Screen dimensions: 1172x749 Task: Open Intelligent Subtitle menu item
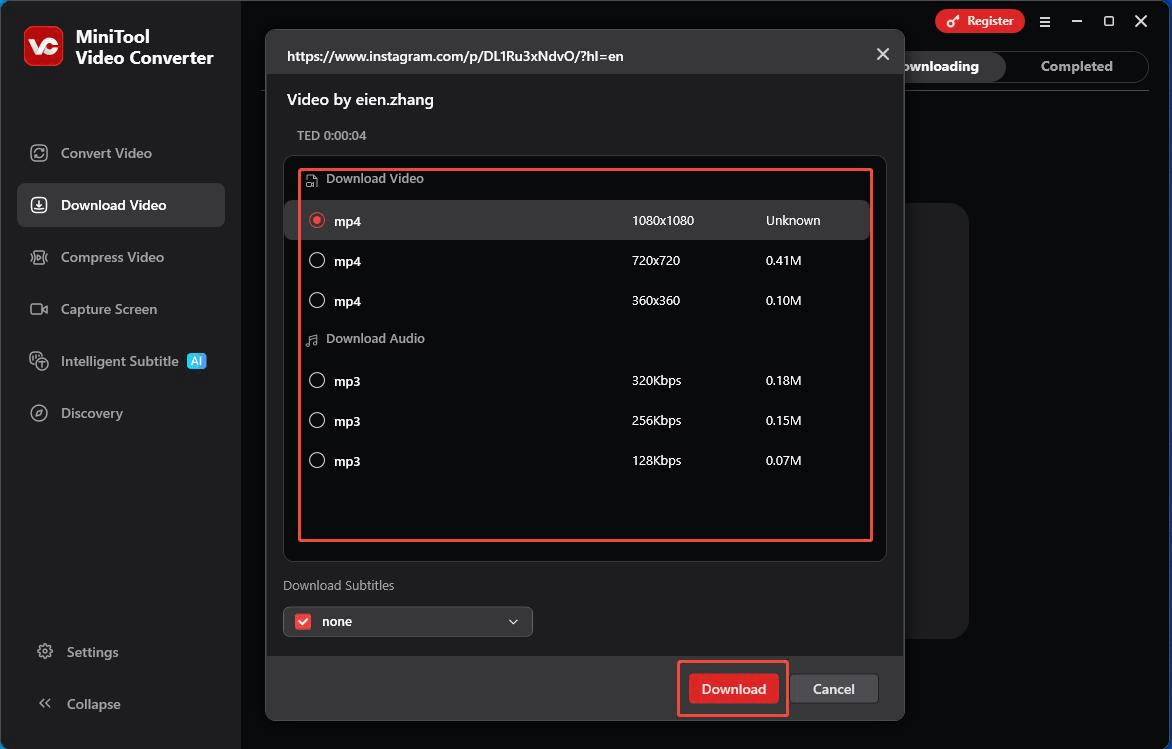121,361
